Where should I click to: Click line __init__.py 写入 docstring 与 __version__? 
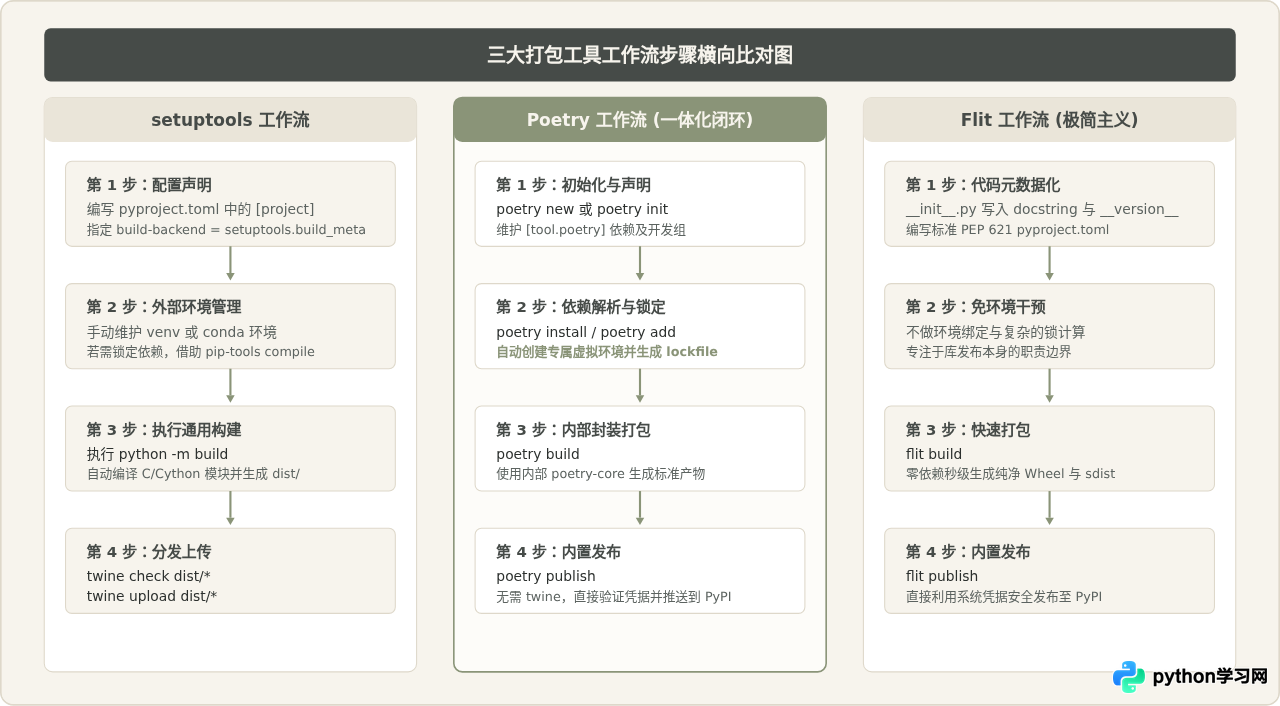coord(1042,209)
